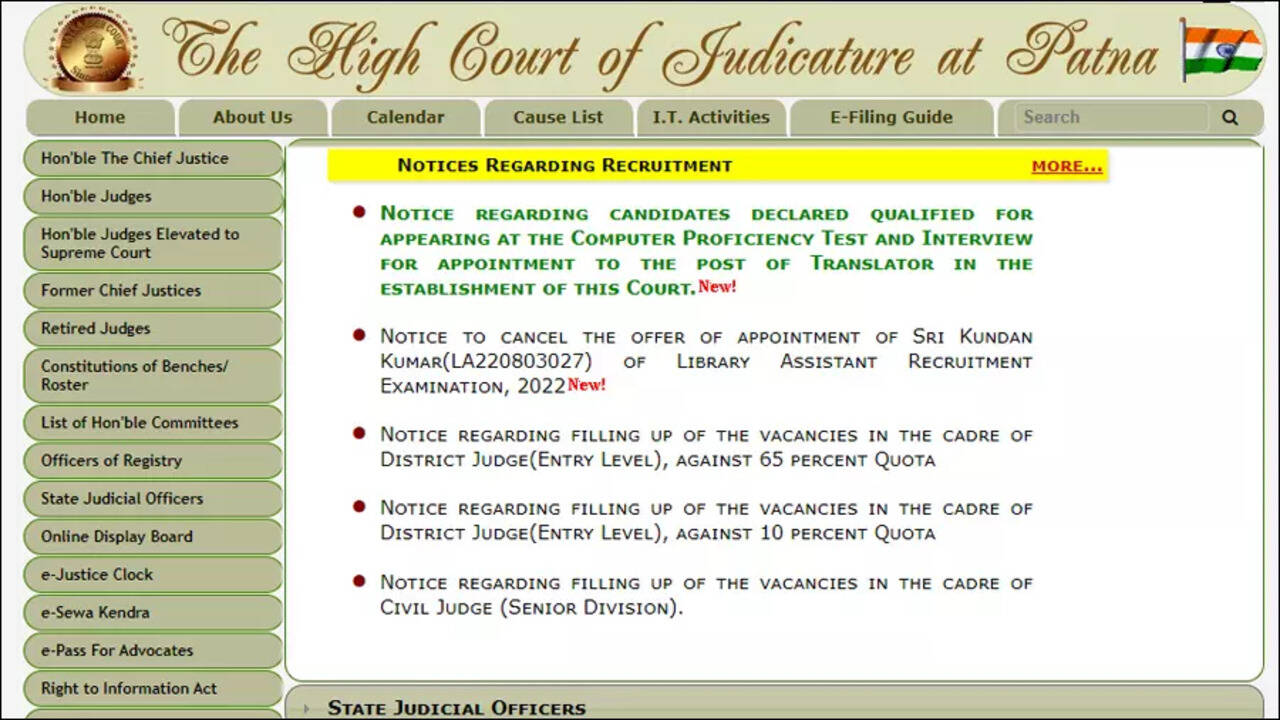
Task: Open List of Hon'ble Committees
Action: point(153,422)
